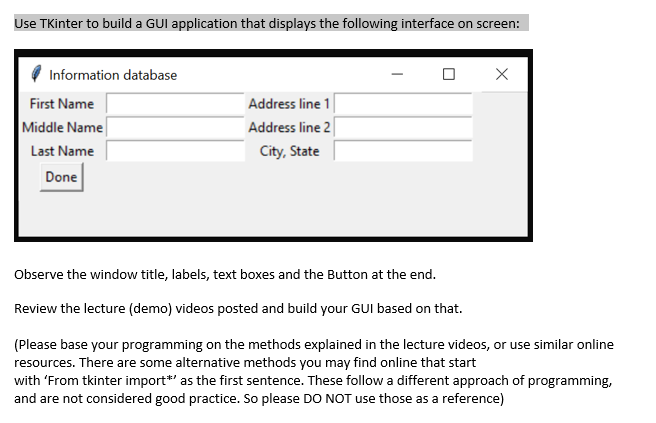Close the Information database window

(x=502, y=74)
